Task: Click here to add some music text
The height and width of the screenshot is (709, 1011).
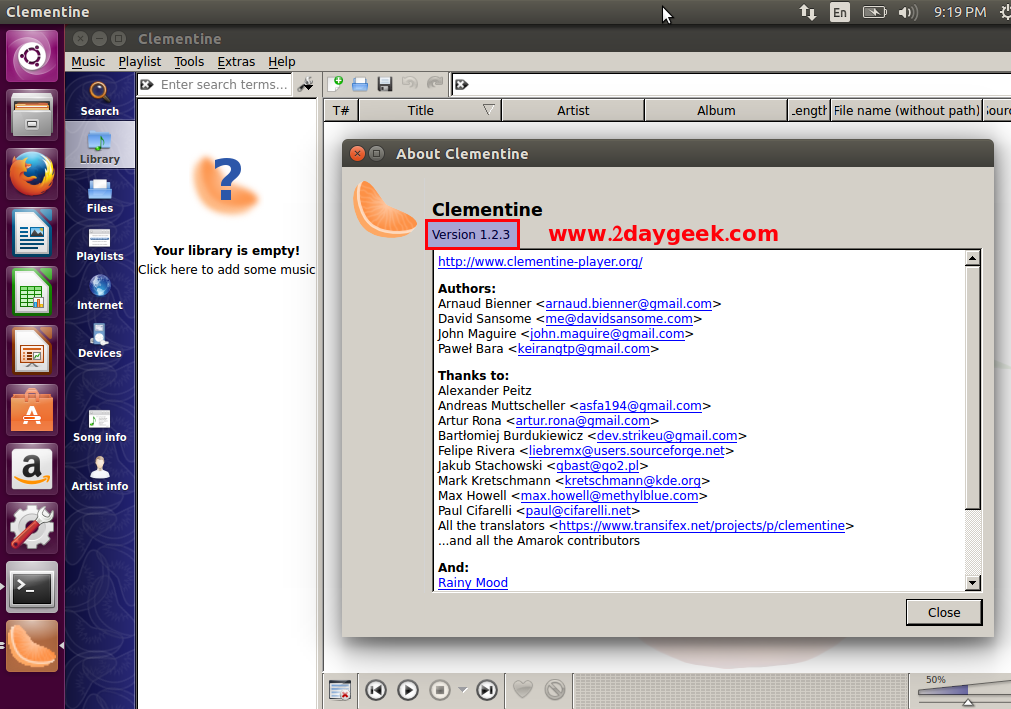Action: click(x=226, y=269)
